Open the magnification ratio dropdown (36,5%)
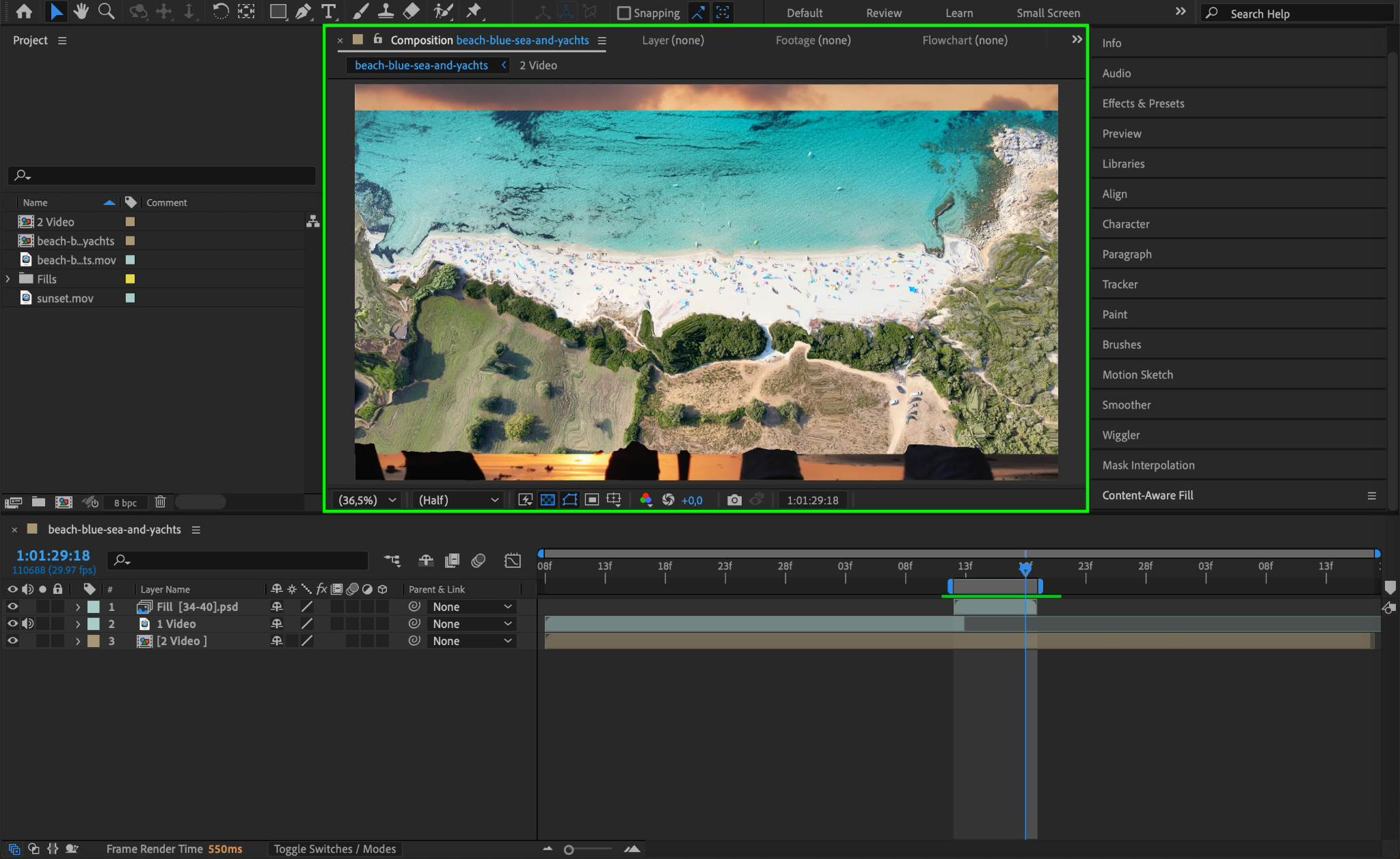The width and height of the screenshot is (1400, 859). [367, 500]
